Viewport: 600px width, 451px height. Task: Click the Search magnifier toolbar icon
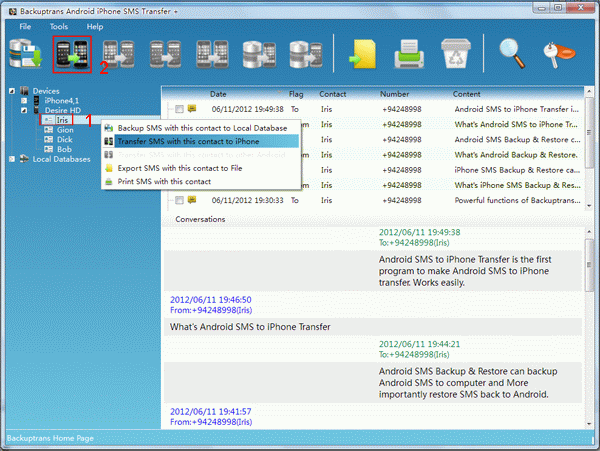click(x=512, y=54)
